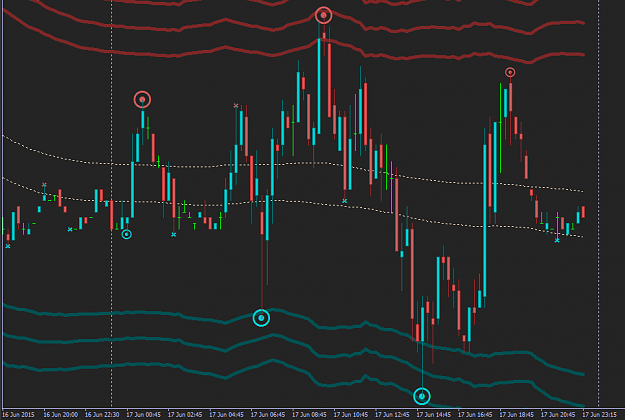Select the '16 Jun 22:30' time label
This screenshot has height=420, width=625.
(102, 415)
